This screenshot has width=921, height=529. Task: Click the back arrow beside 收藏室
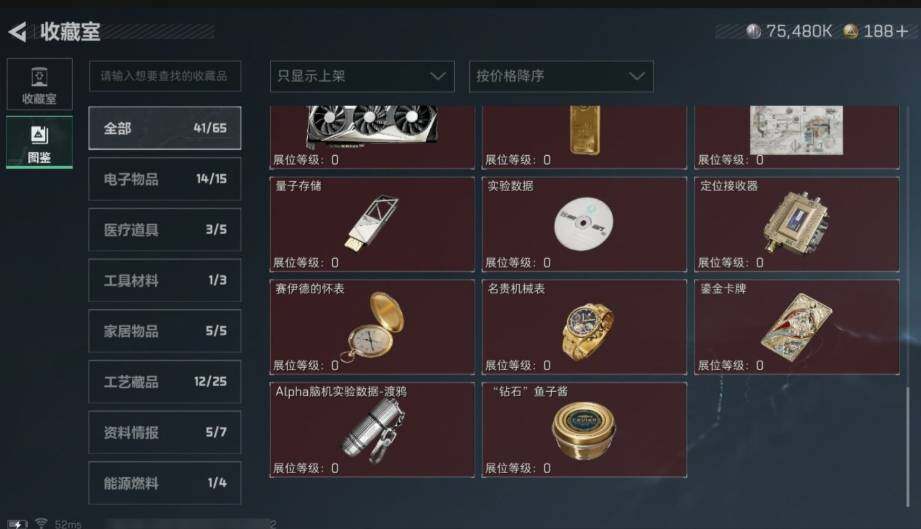[18, 32]
